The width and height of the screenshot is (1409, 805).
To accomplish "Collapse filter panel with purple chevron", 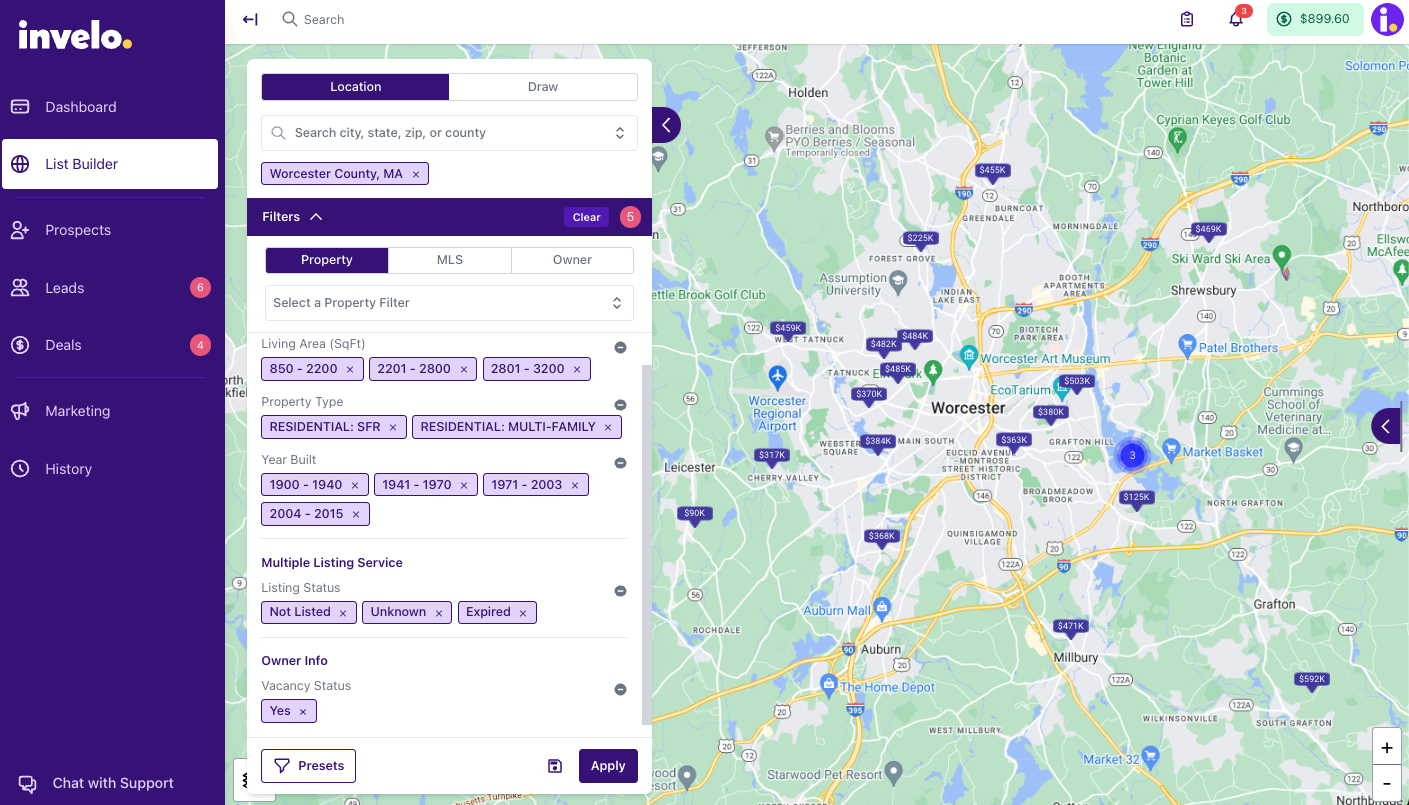I will (666, 125).
